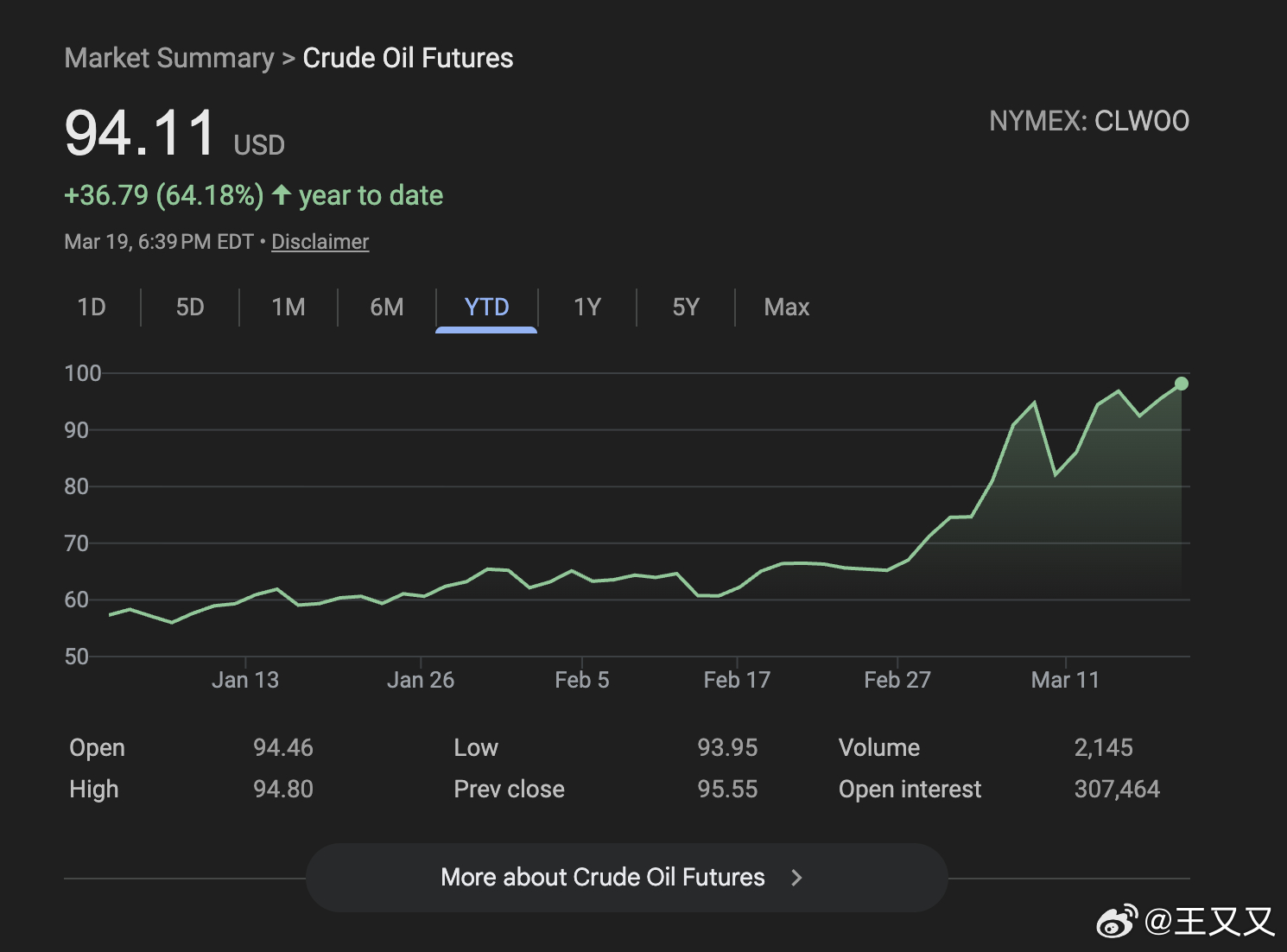The width and height of the screenshot is (1287, 952).
Task: Switch to the 5D chart range
Action: [190, 308]
